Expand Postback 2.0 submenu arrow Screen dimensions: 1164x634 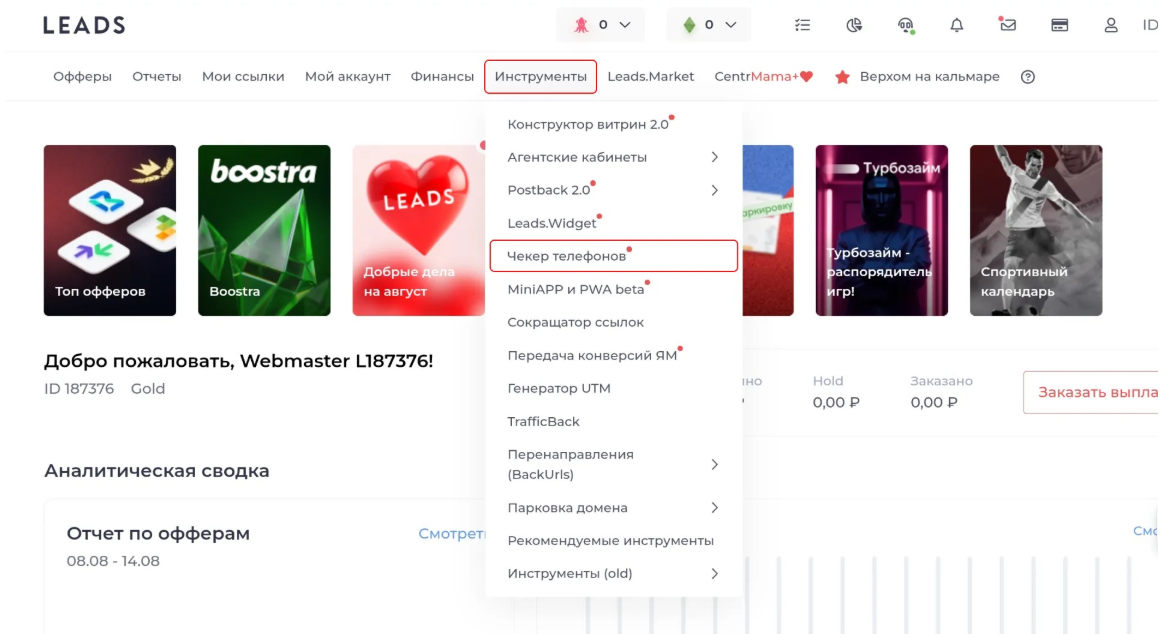[x=714, y=190]
